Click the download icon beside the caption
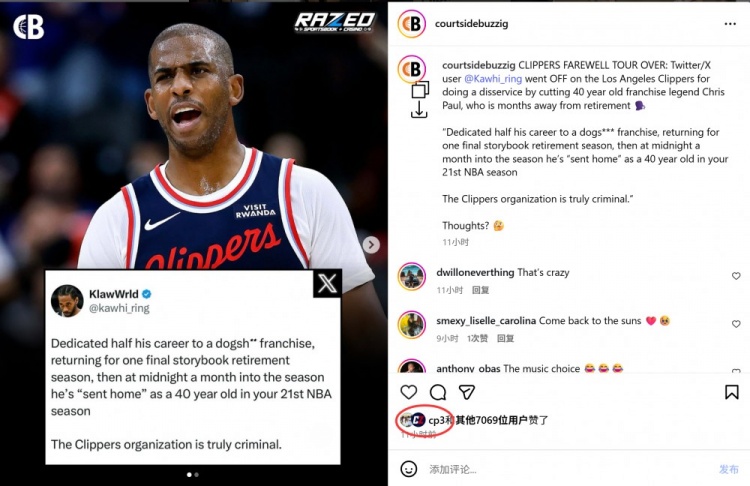Viewport: 750px width, 486px height. click(x=419, y=110)
